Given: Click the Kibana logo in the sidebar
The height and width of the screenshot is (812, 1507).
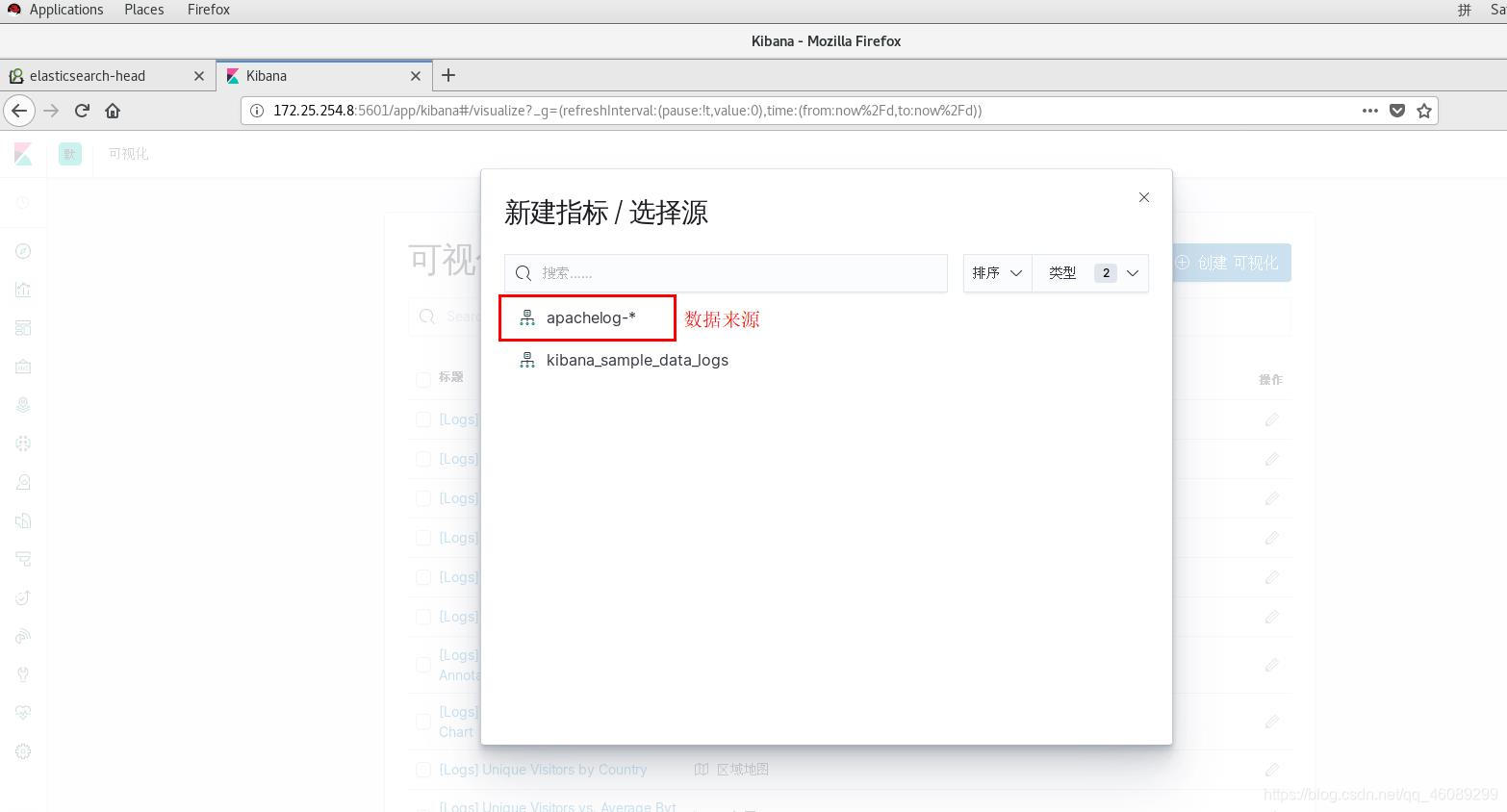Looking at the screenshot, I should tap(23, 154).
